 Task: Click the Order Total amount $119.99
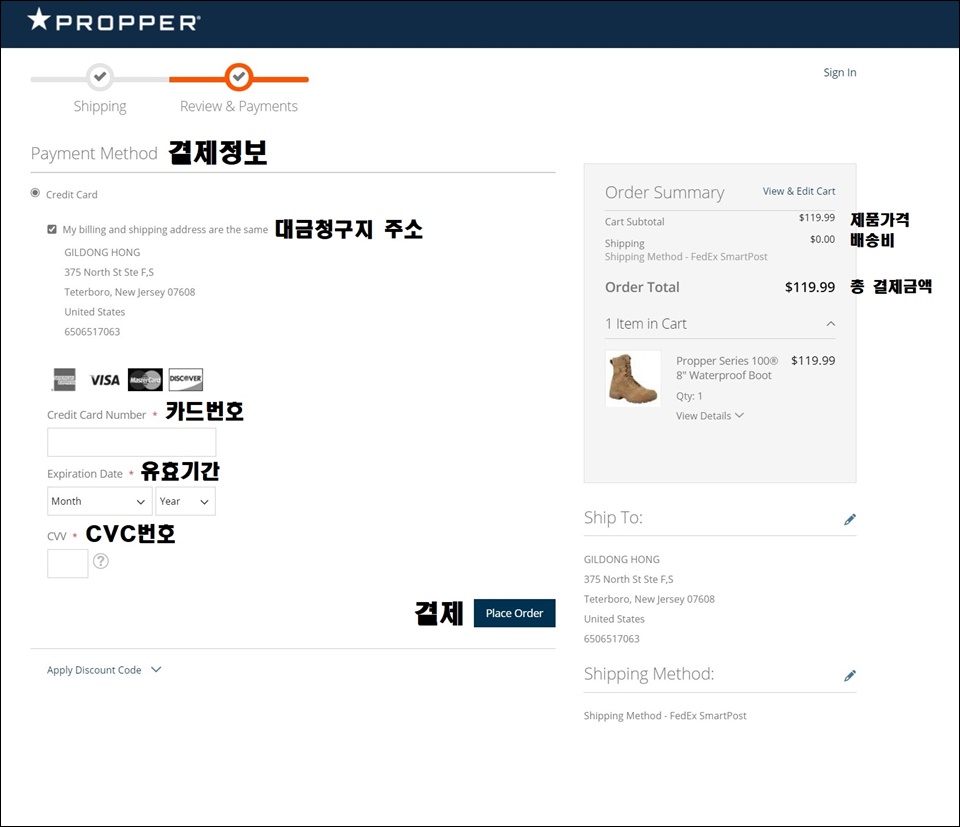(809, 287)
